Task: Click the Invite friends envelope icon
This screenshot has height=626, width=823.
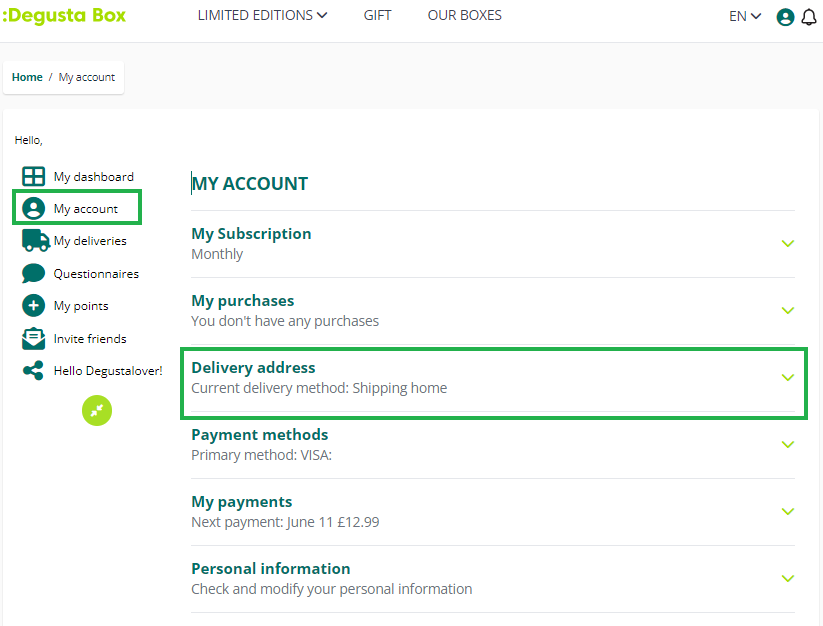Action: click(x=34, y=339)
